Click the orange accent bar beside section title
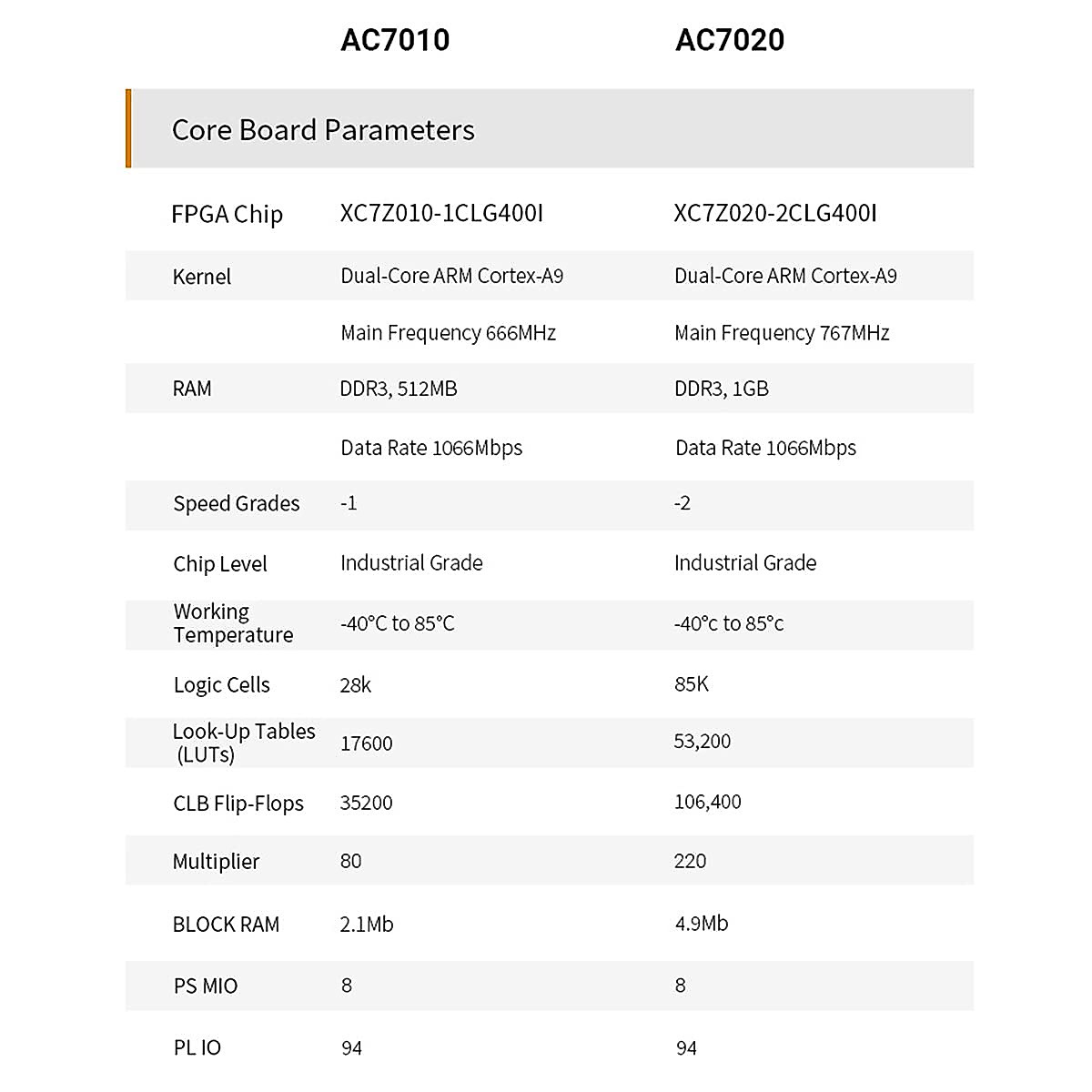The width and height of the screenshot is (1092, 1092). pos(128,128)
